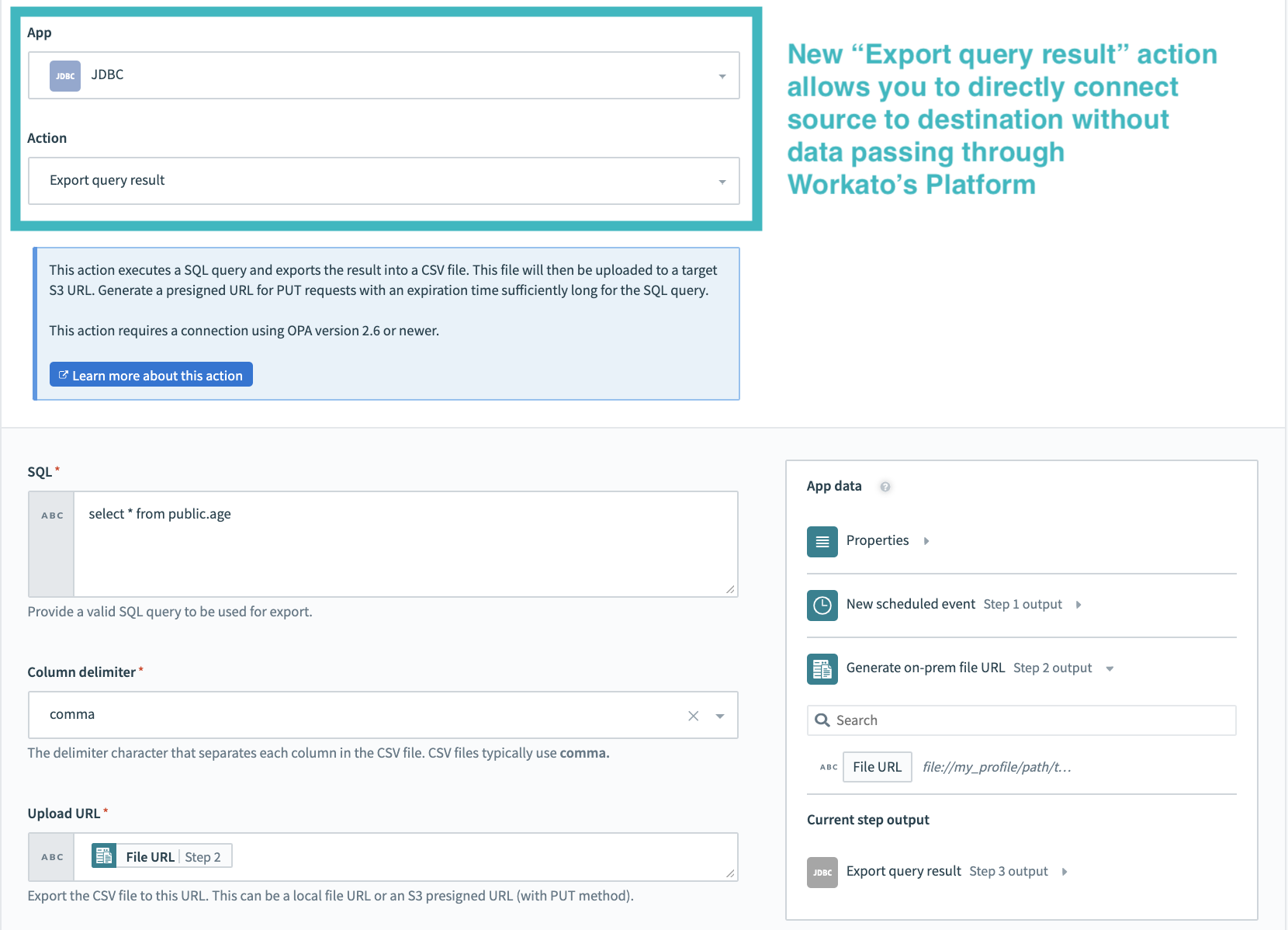
Task: Open the App dropdown showing JDBC
Action: (383, 75)
